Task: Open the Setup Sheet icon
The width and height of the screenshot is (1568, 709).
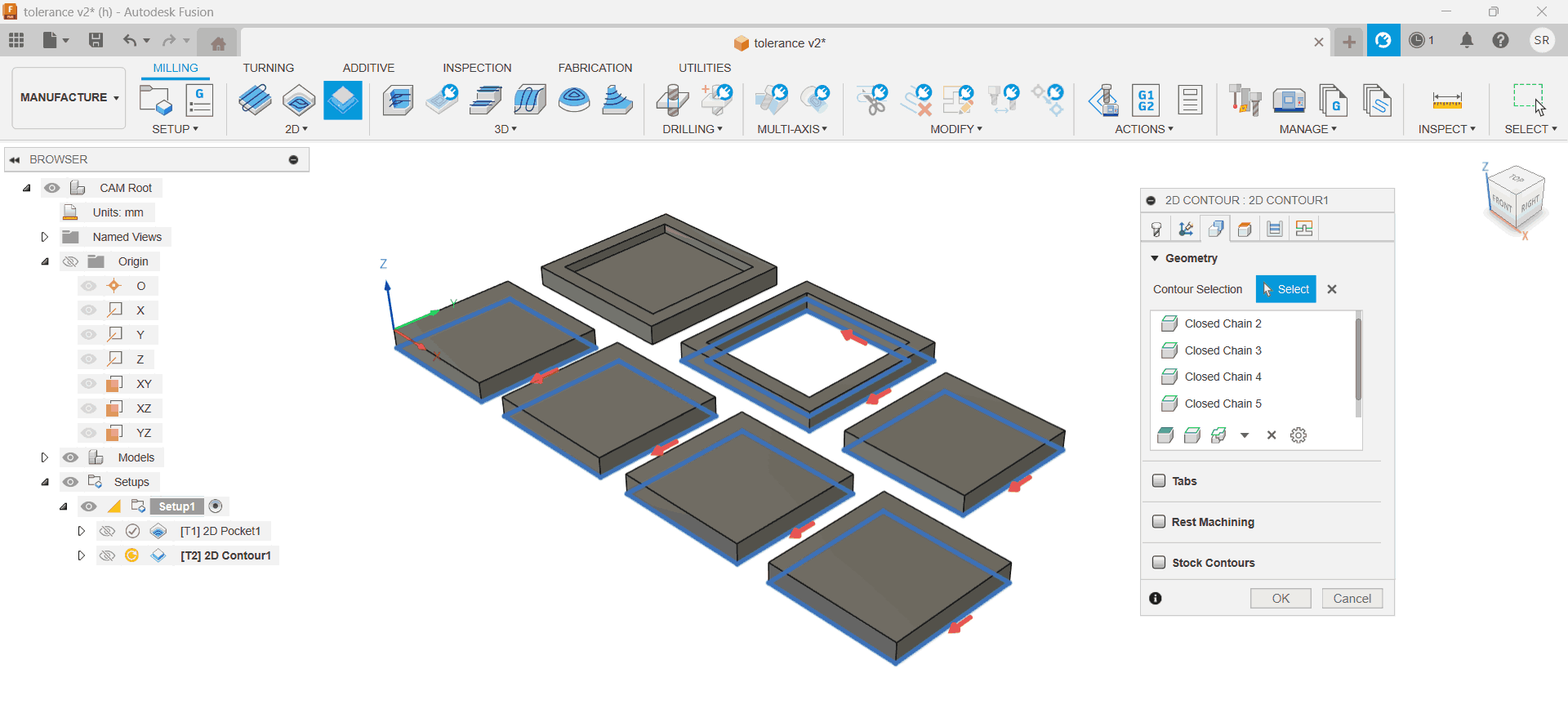Action: 1190,100
